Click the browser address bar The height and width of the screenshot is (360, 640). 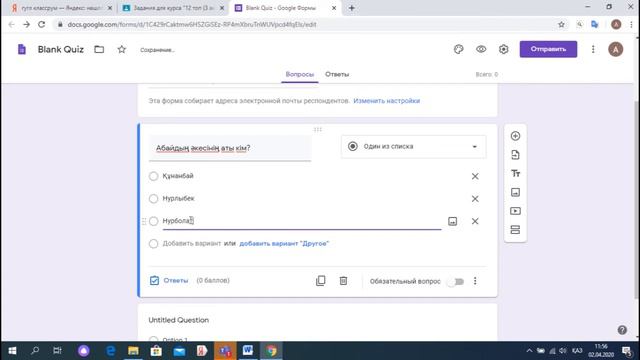tap(307, 24)
